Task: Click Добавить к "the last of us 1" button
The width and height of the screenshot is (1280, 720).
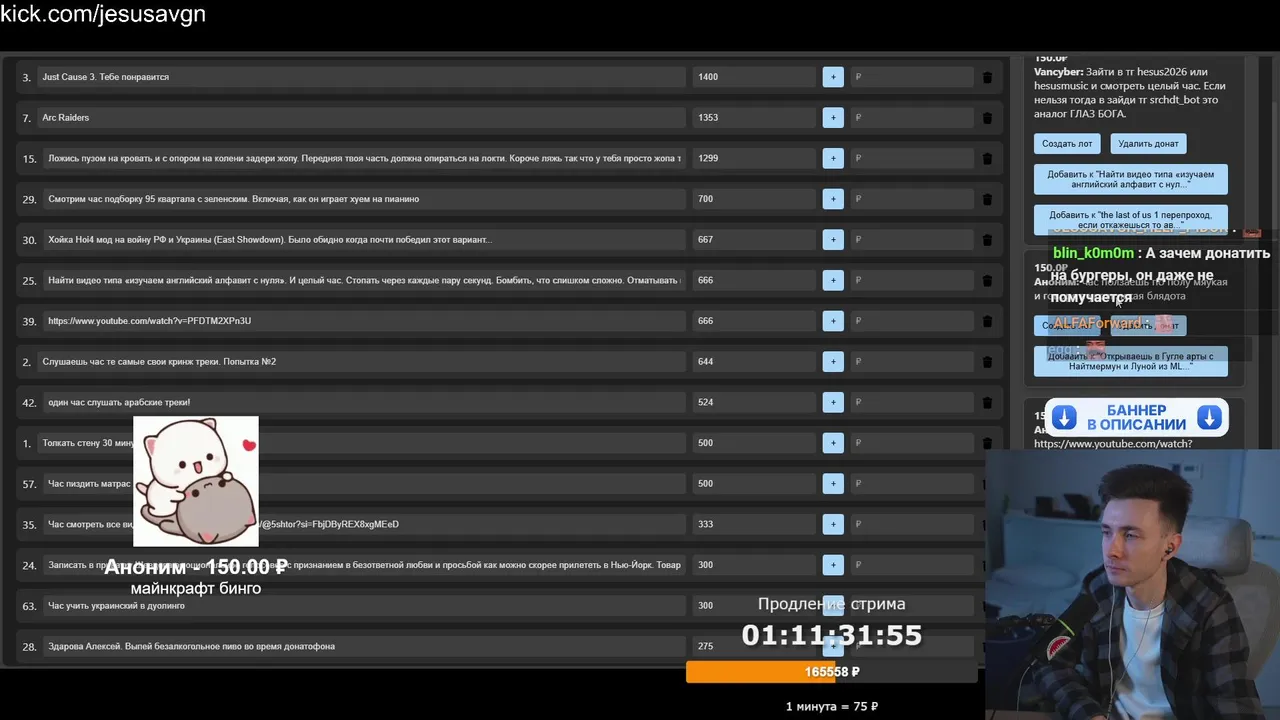Action: click(x=1130, y=220)
